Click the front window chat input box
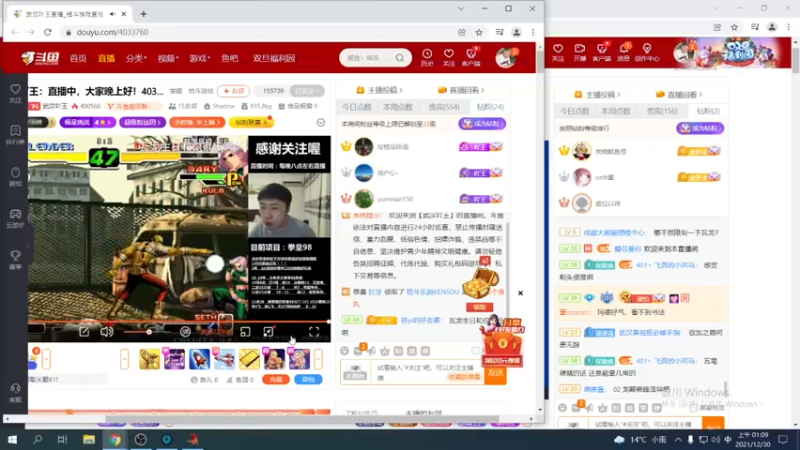 [x=412, y=372]
